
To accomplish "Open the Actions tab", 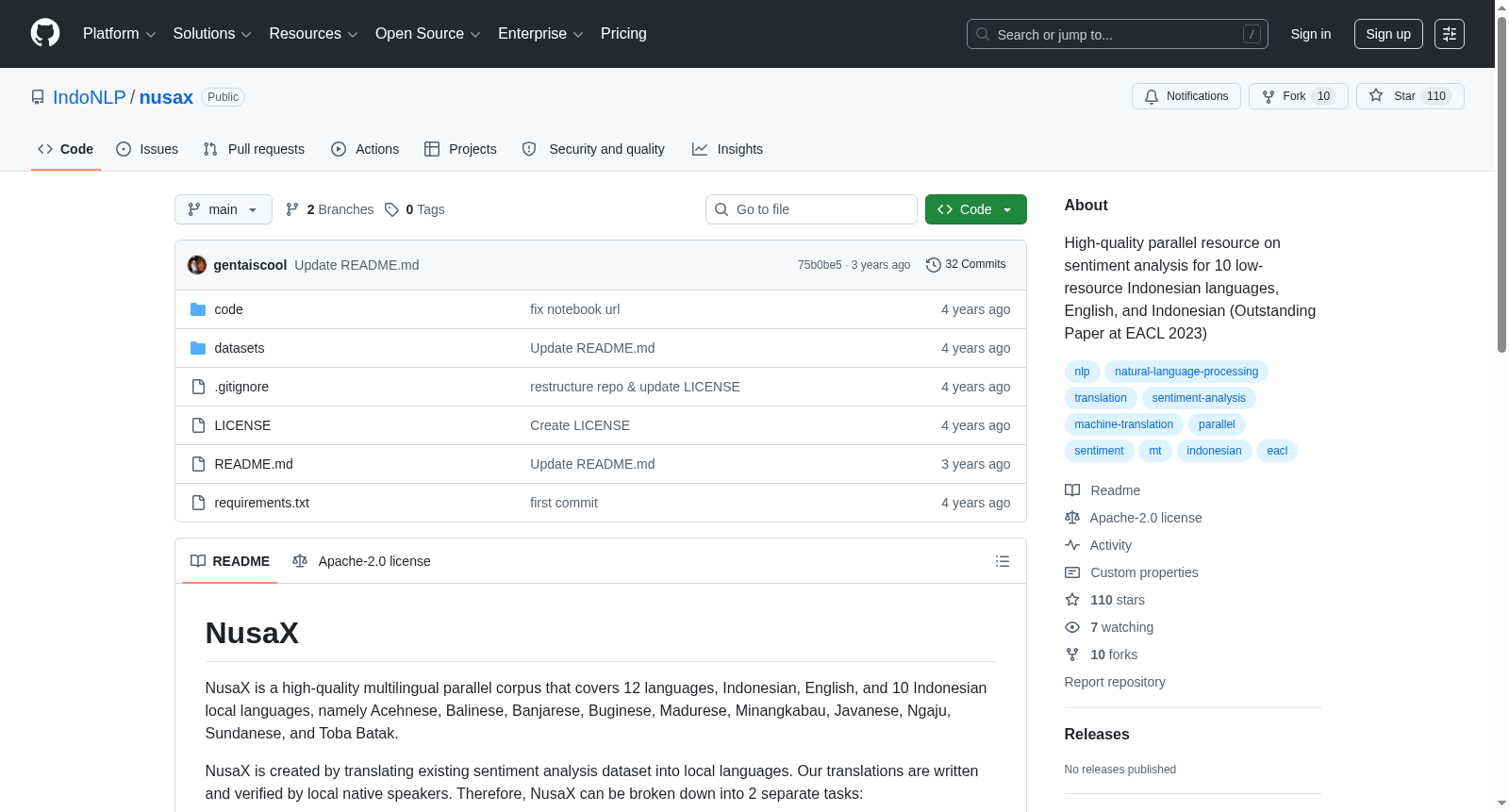I will tap(365, 149).
